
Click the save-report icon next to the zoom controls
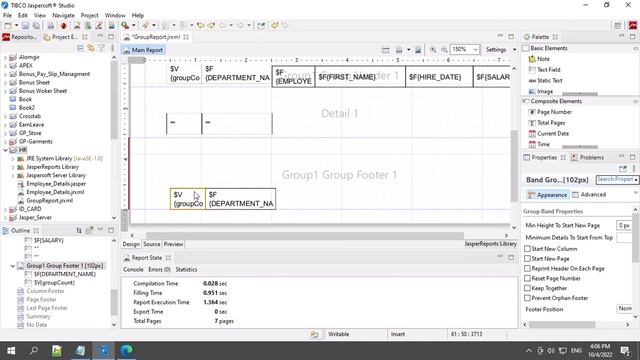pyautogui.click(x=418, y=50)
